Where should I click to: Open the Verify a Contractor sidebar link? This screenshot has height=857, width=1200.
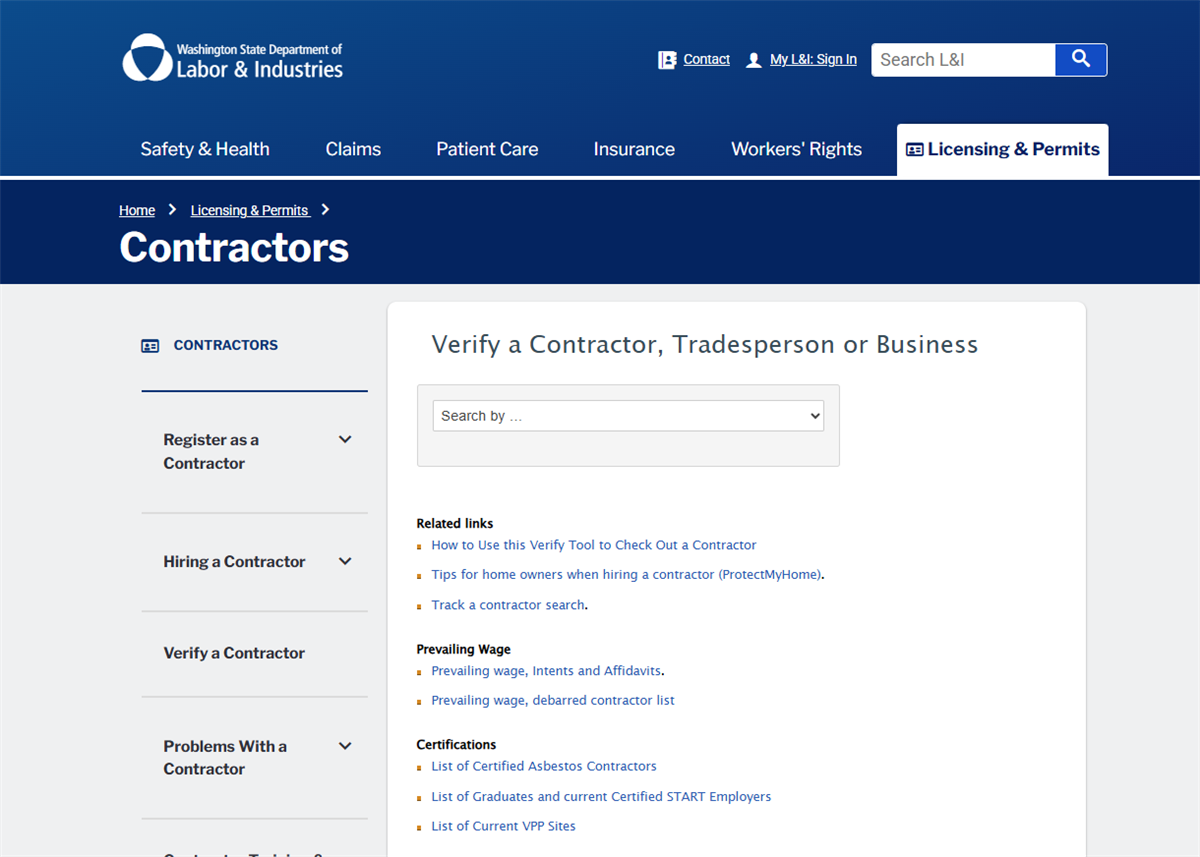coord(234,652)
